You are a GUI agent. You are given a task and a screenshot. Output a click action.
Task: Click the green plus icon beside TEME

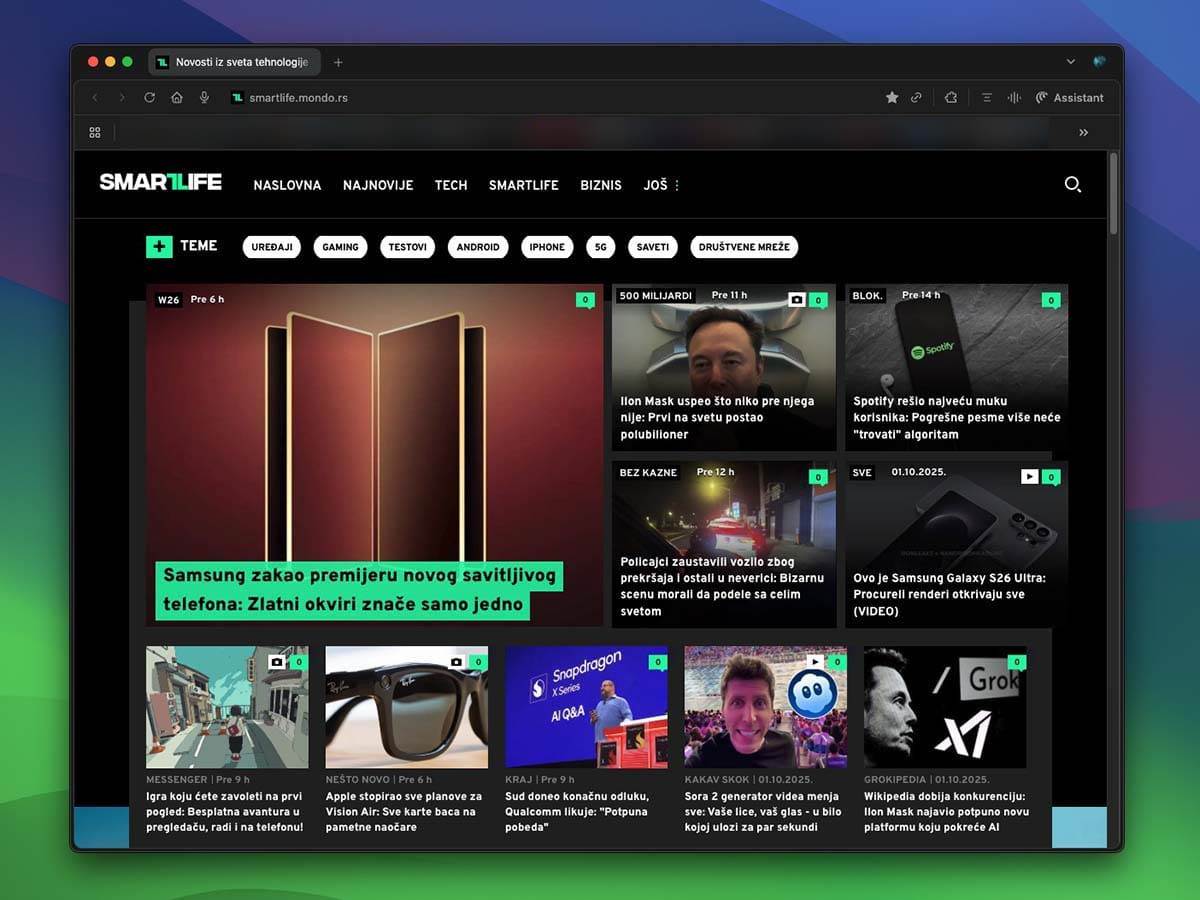(x=159, y=246)
